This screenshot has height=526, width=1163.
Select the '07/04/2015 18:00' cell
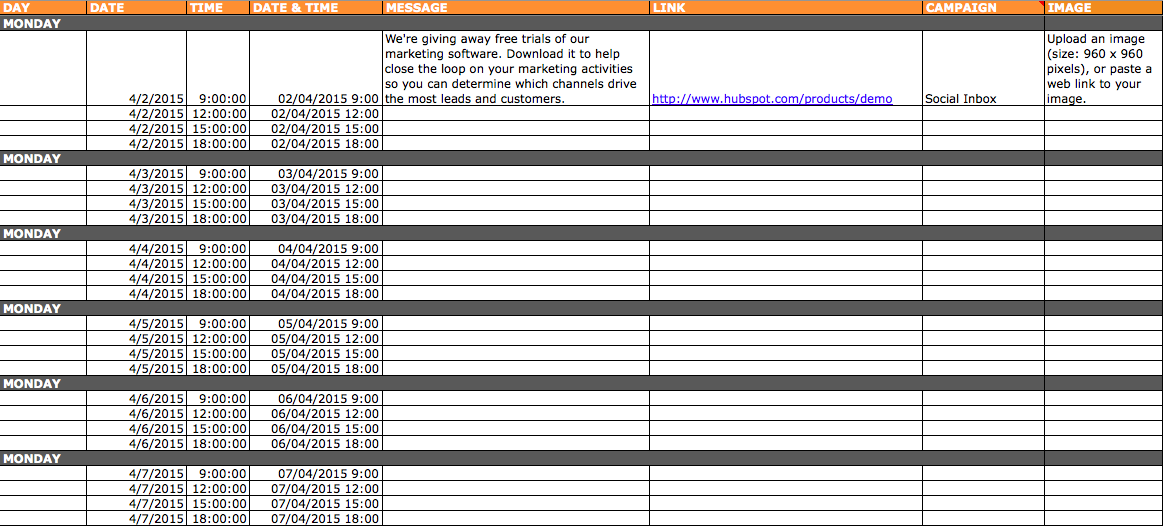[x=316, y=518]
